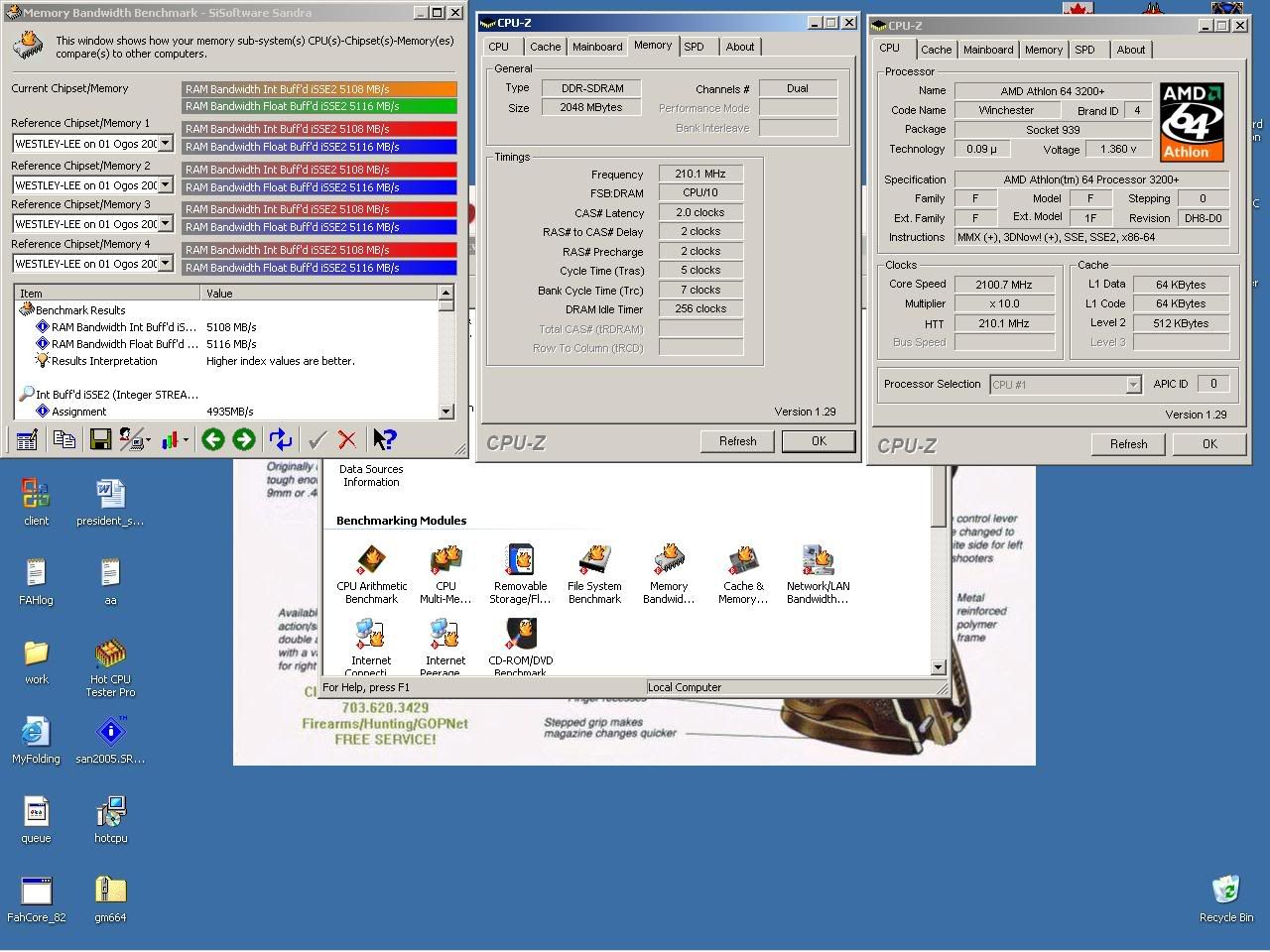This screenshot has width=1270, height=952.
Task: Go back using the green left arrow icon
Action: (x=212, y=438)
